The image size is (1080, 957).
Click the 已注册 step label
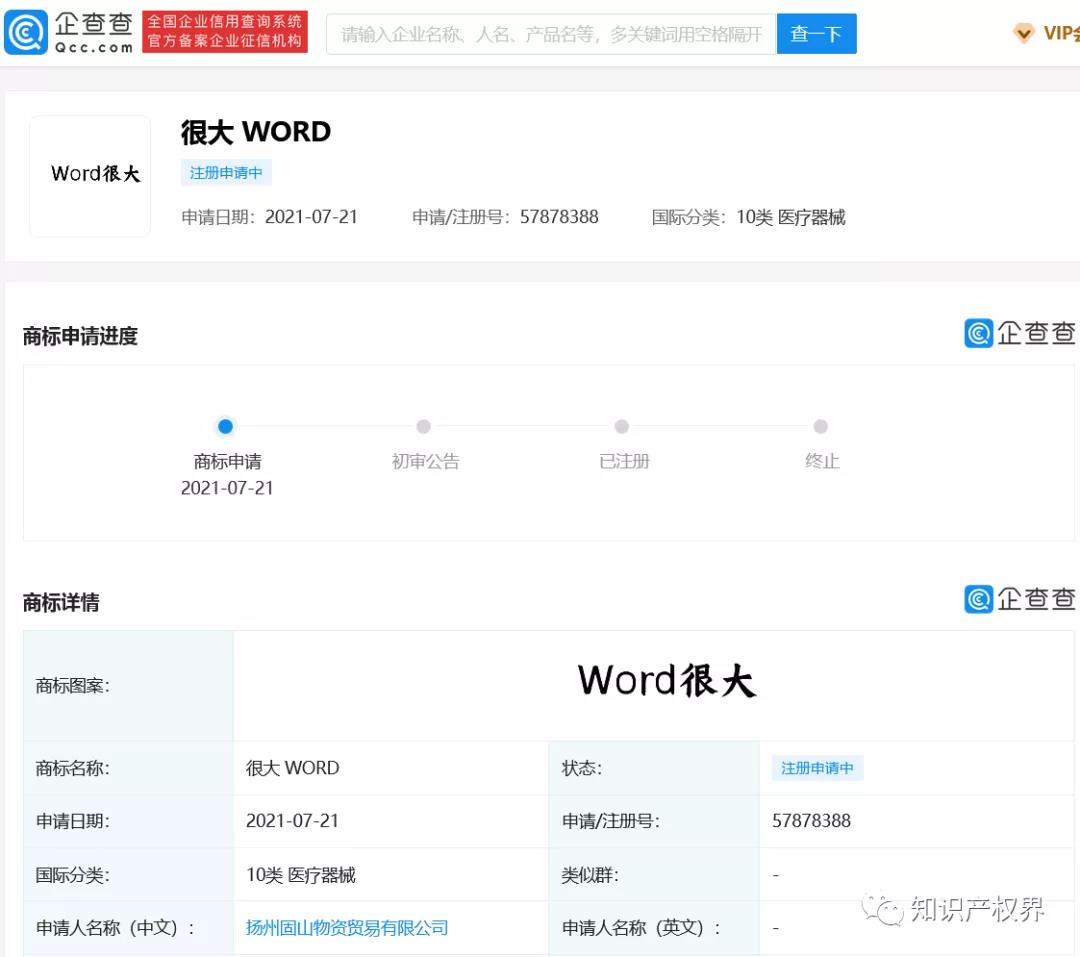[623, 461]
